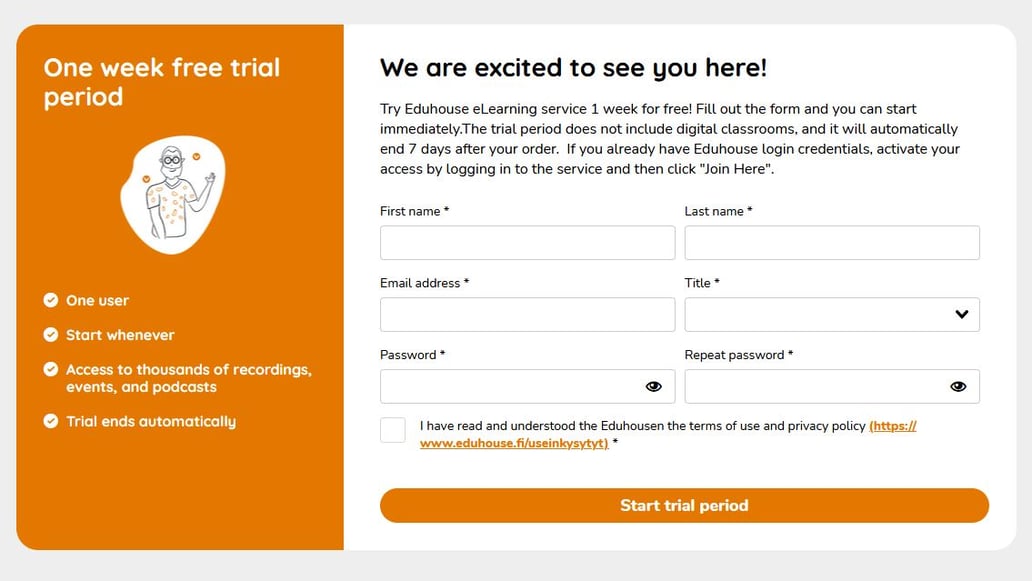Click the Start whenever checkmark icon
This screenshot has width=1032, height=581.
(x=51, y=335)
